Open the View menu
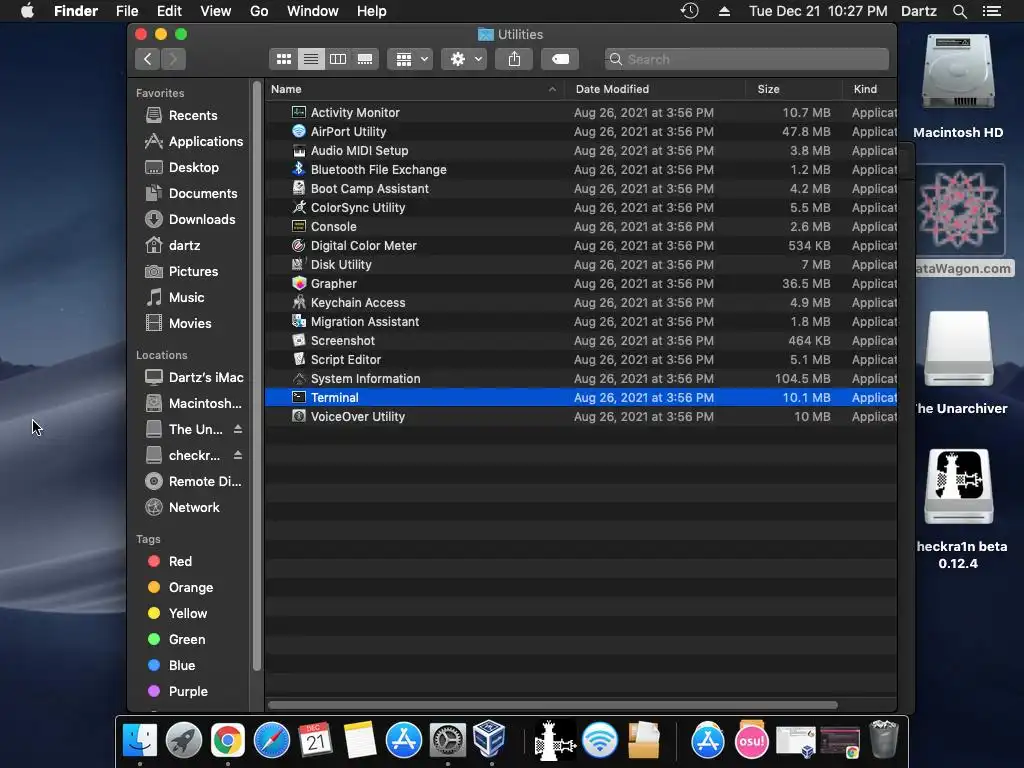This screenshot has height=768, width=1024. [216, 11]
